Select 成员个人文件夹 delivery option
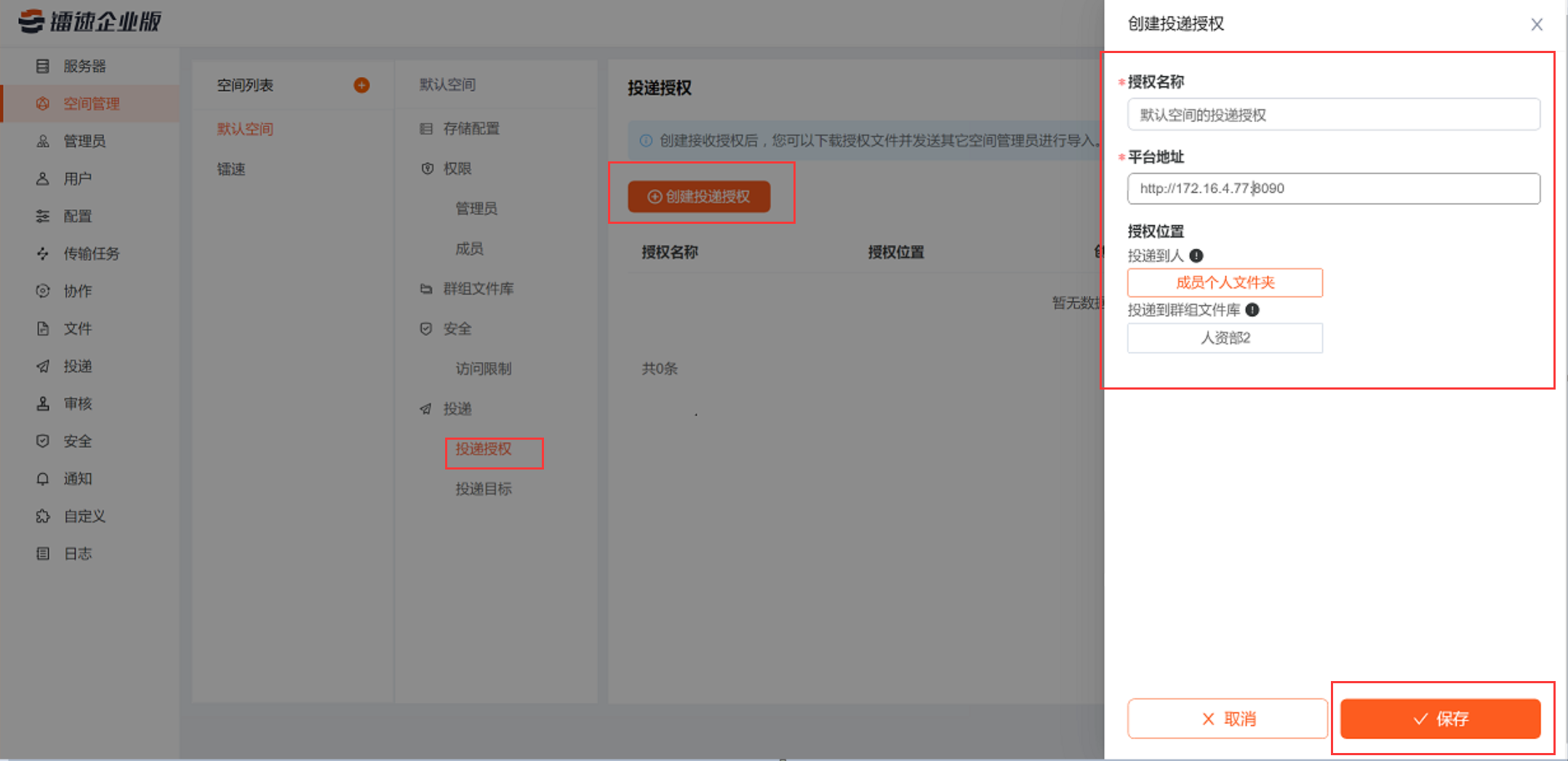 1225,283
